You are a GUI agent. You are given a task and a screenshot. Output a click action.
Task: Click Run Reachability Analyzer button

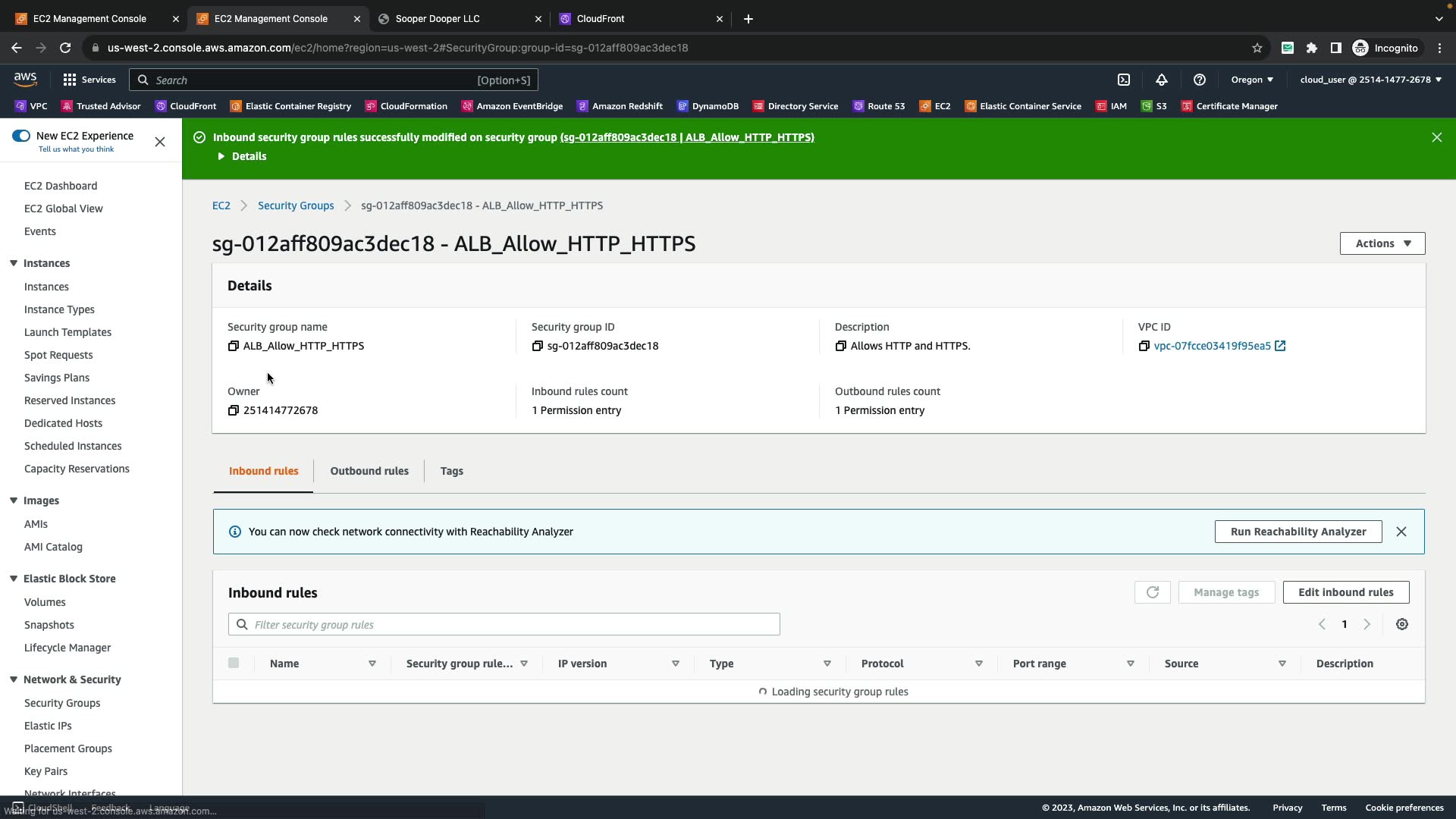point(1298,532)
